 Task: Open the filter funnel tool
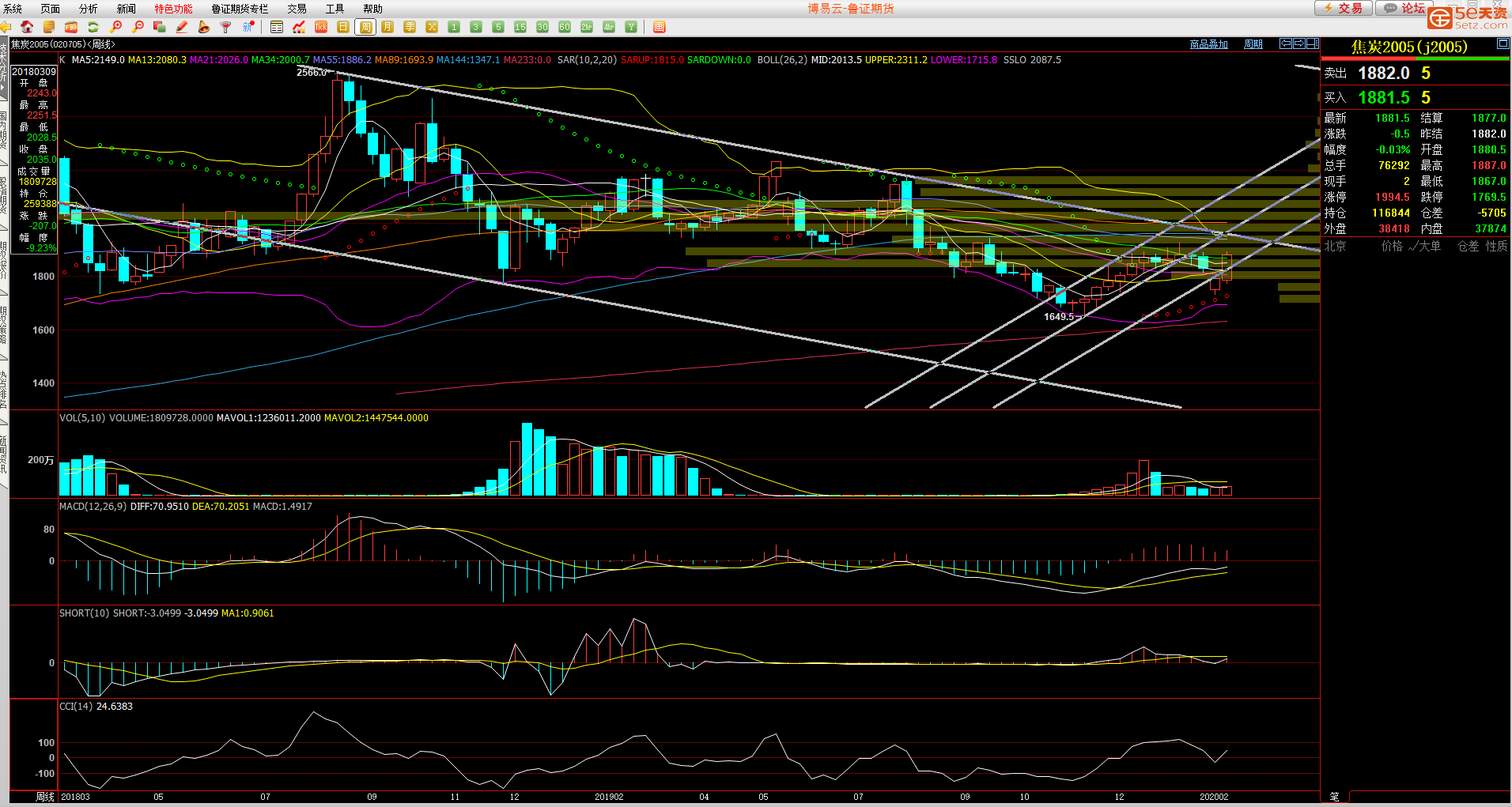[x=226, y=27]
